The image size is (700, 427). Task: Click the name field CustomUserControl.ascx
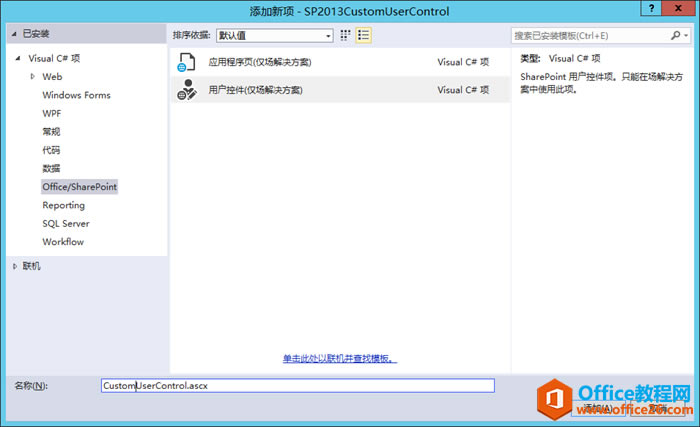[x=298, y=385]
